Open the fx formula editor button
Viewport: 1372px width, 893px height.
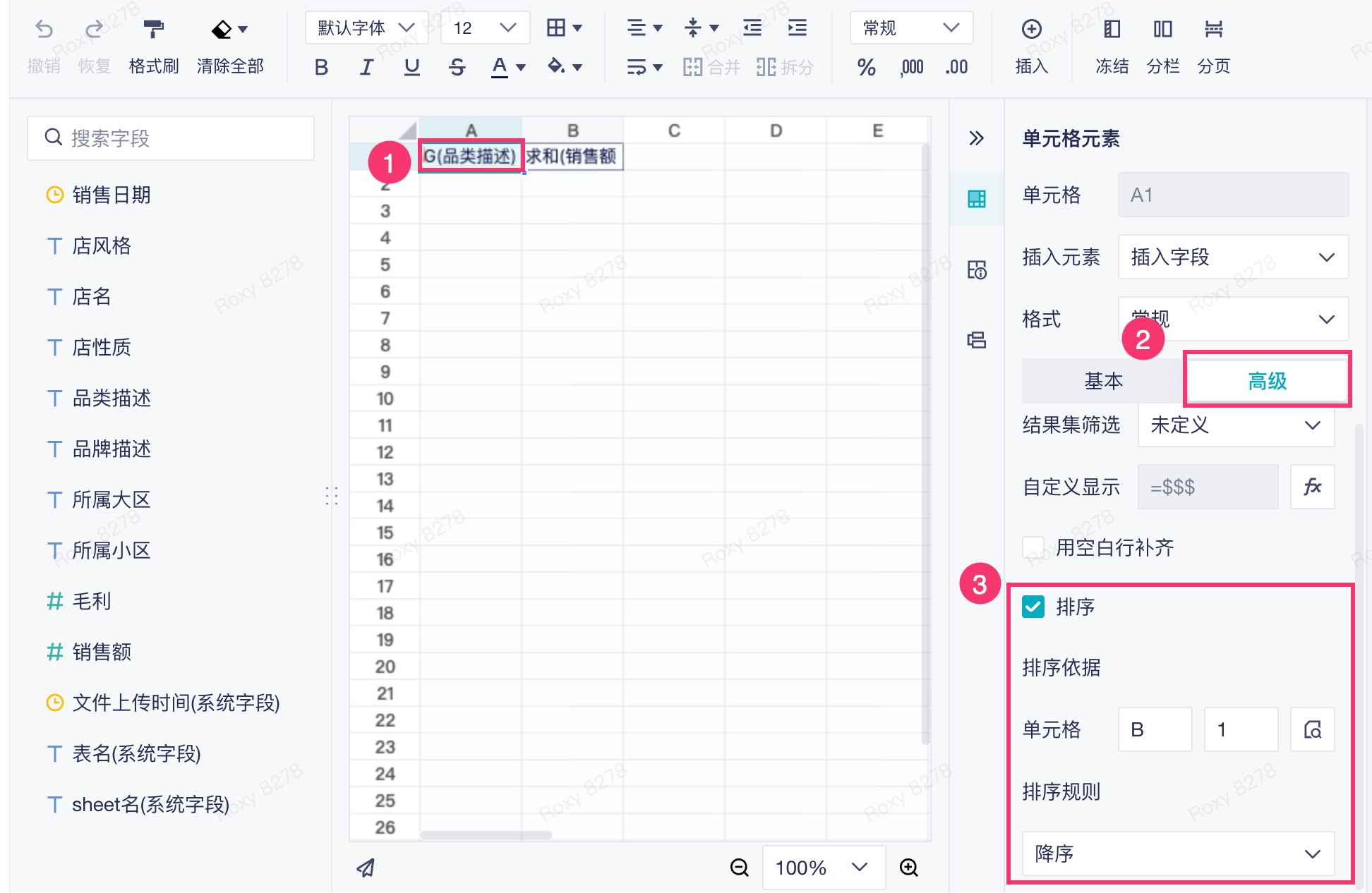point(1312,487)
